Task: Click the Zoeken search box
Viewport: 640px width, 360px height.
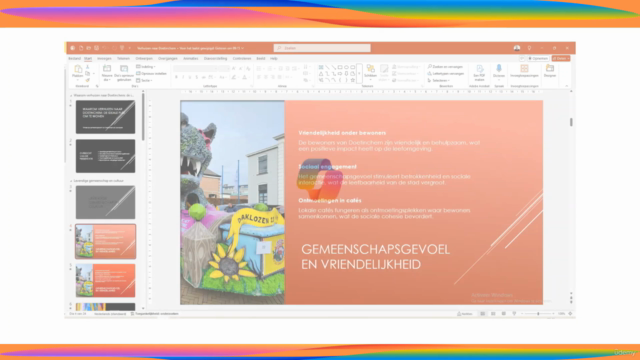Action: click(x=322, y=48)
